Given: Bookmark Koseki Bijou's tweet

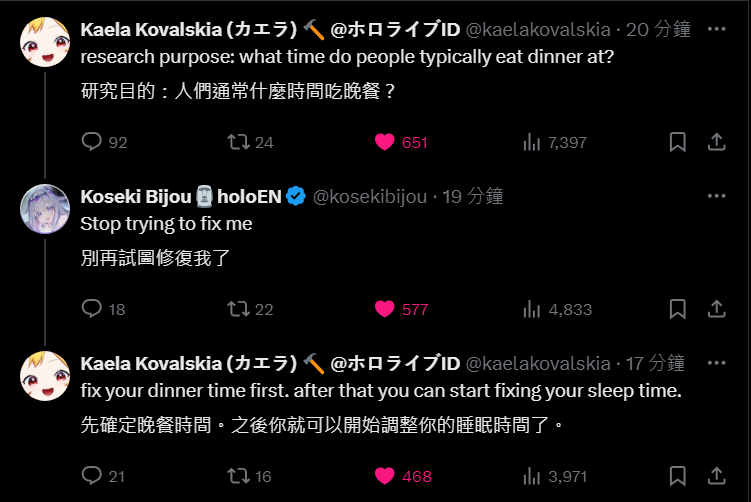Looking at the screenshot, I should point(677,309).
